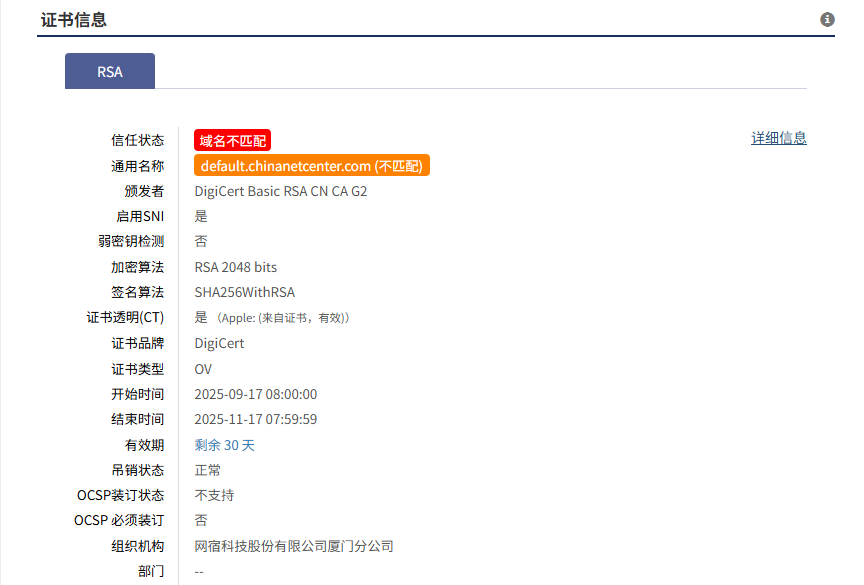Select the default.chinanetcenter.com mismatch badge
This screenshot has width=864, height=585.
tap(311, 164)
